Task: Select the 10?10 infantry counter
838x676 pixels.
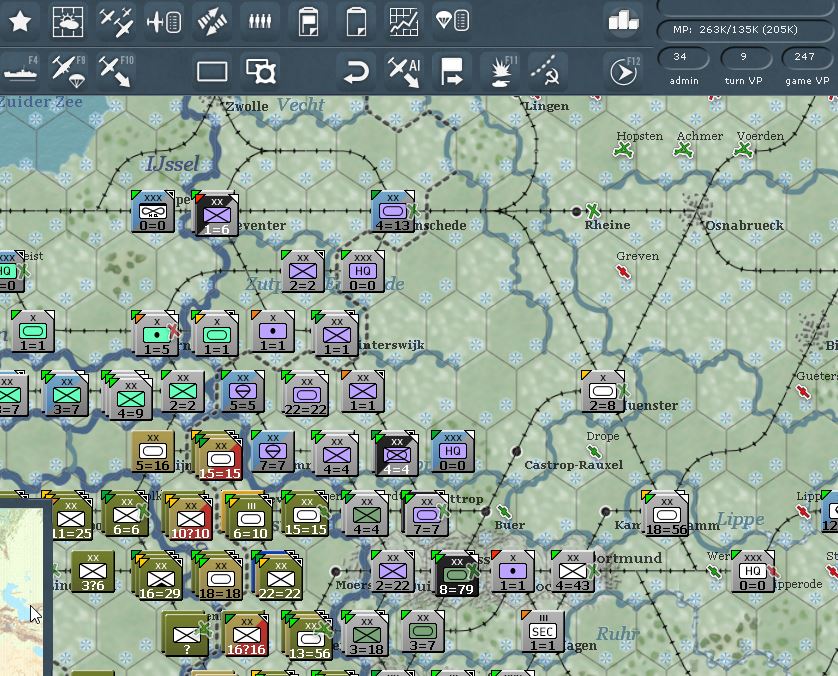Action: 190,517
